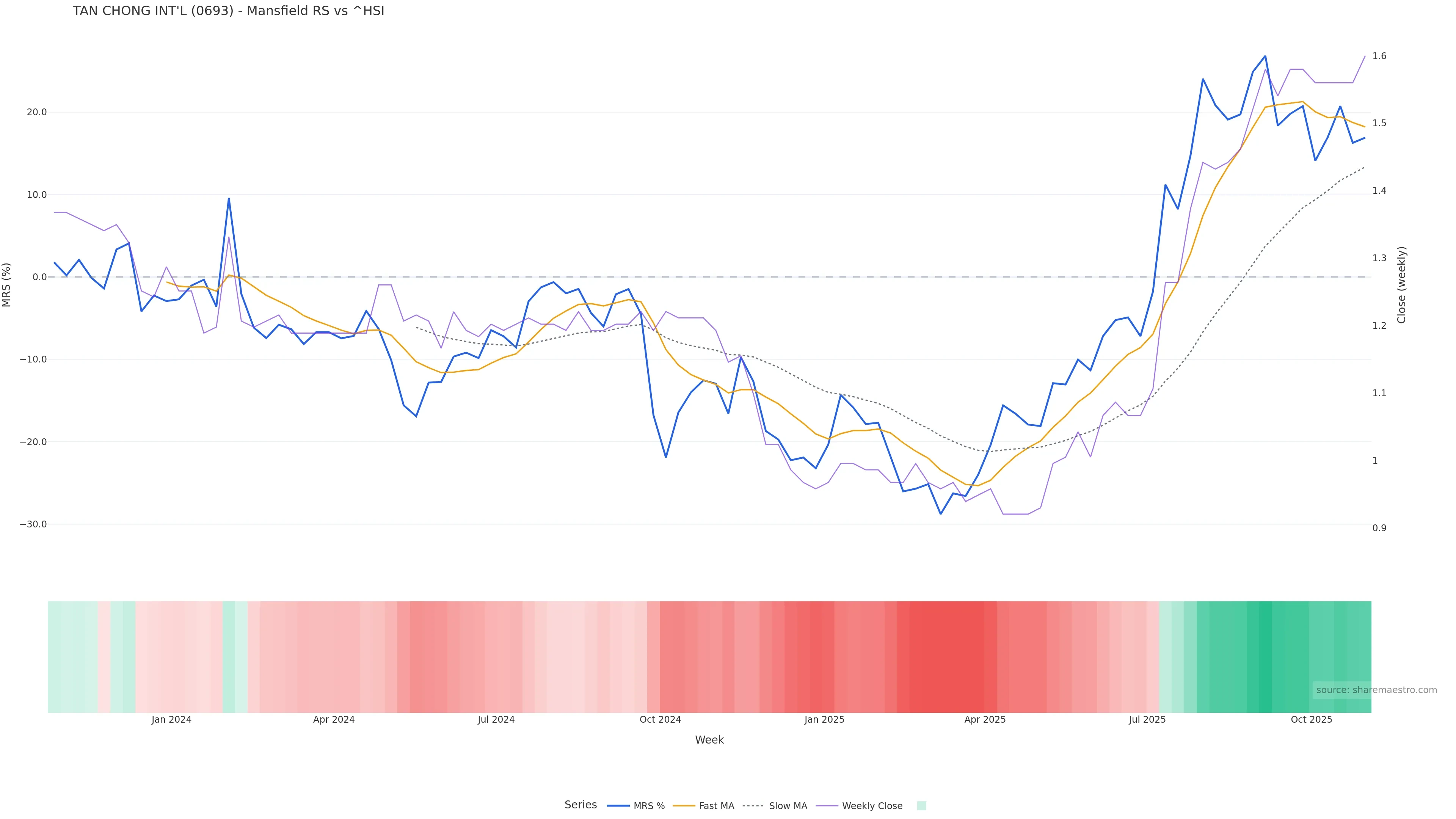This screenshot has width=1456, height=819.
Task: Click the highest peak of MRS % line
Action: pyautogui.click(x=1265, y=56)
